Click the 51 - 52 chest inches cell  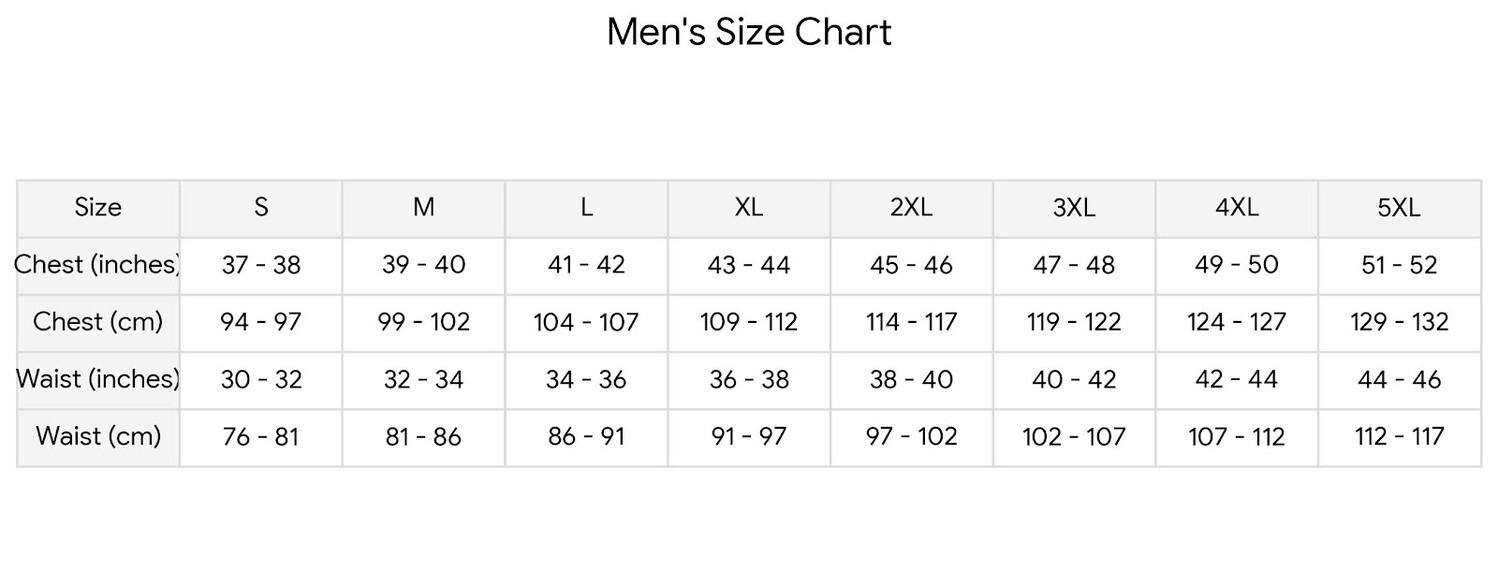click(1399, 265)
